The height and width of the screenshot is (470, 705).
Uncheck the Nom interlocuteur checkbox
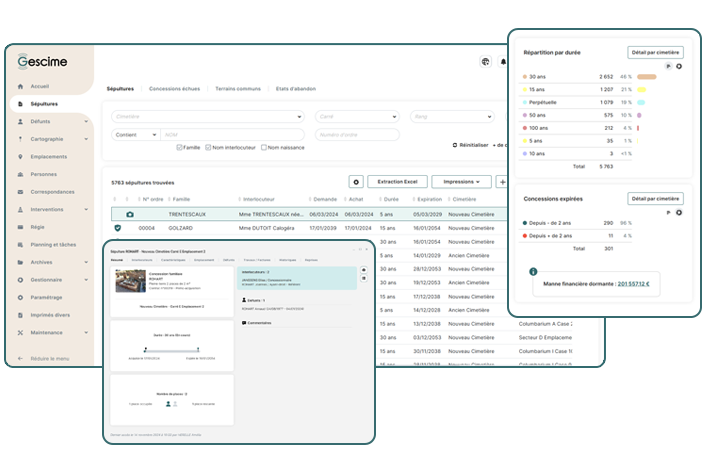click(x=206, y=147)
